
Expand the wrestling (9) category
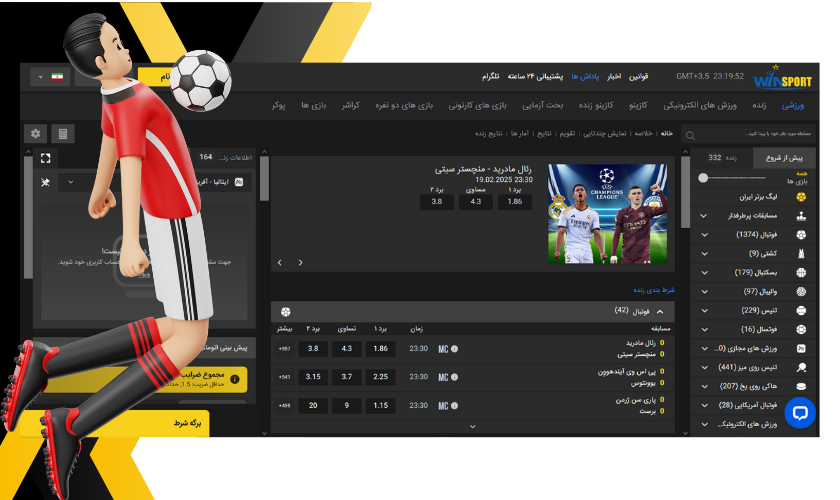704,253
